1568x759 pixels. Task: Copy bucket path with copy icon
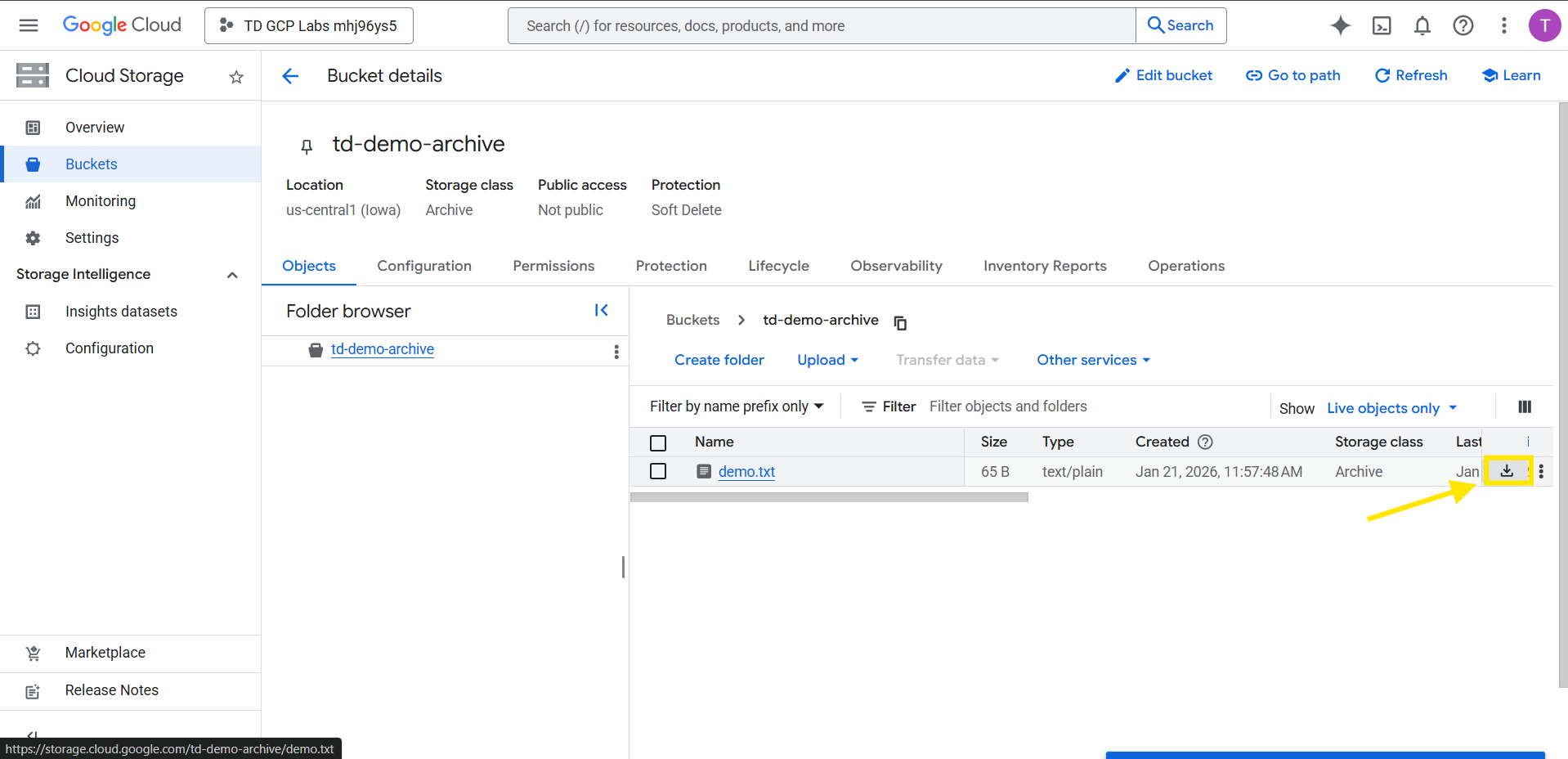click(900, 322)
